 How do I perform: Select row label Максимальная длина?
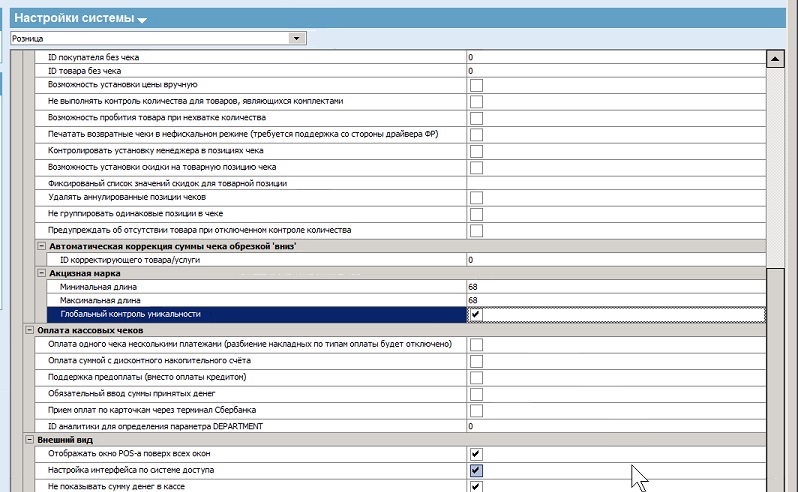coord(100,300)
